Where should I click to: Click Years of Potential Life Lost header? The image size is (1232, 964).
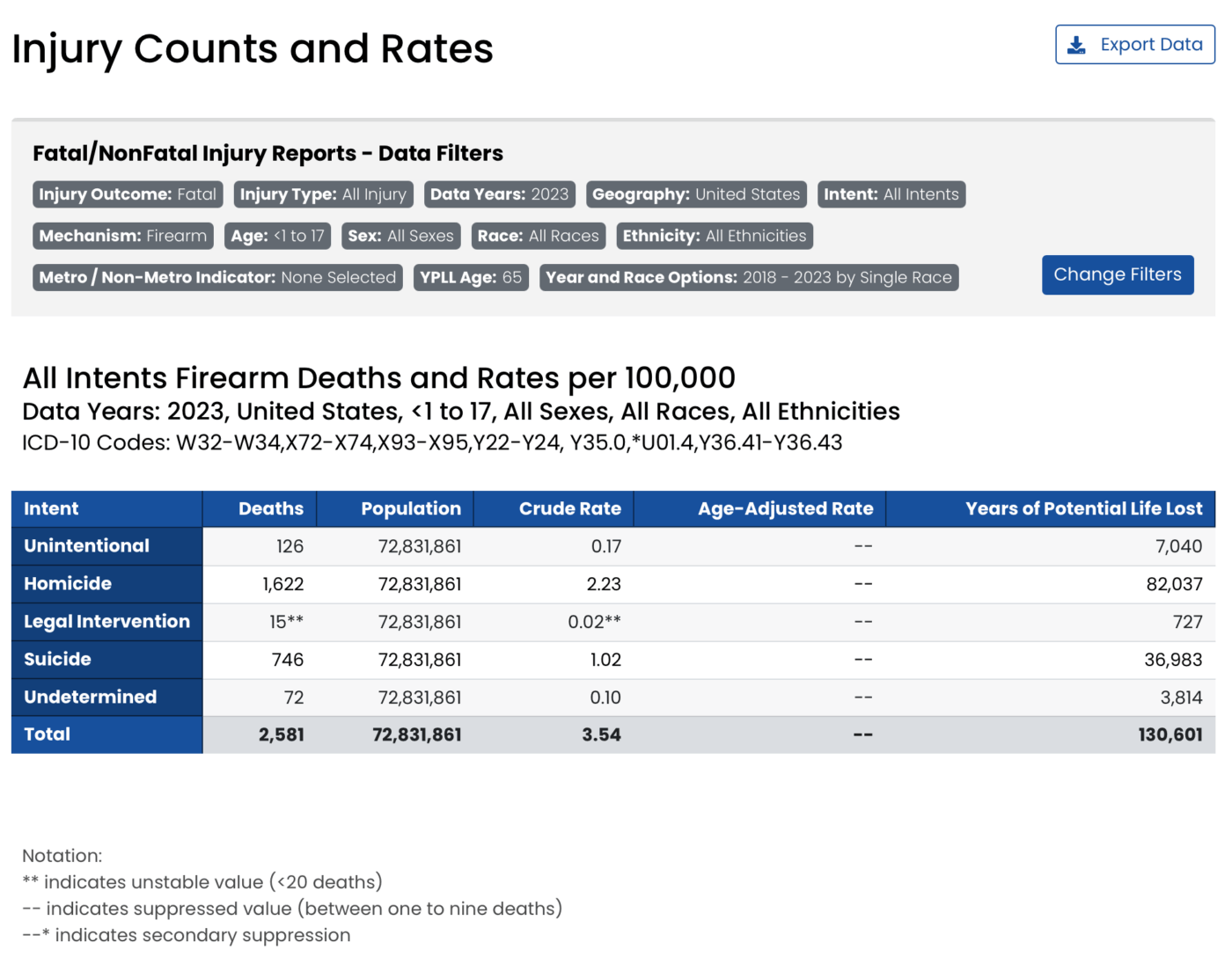[1082, 508]
